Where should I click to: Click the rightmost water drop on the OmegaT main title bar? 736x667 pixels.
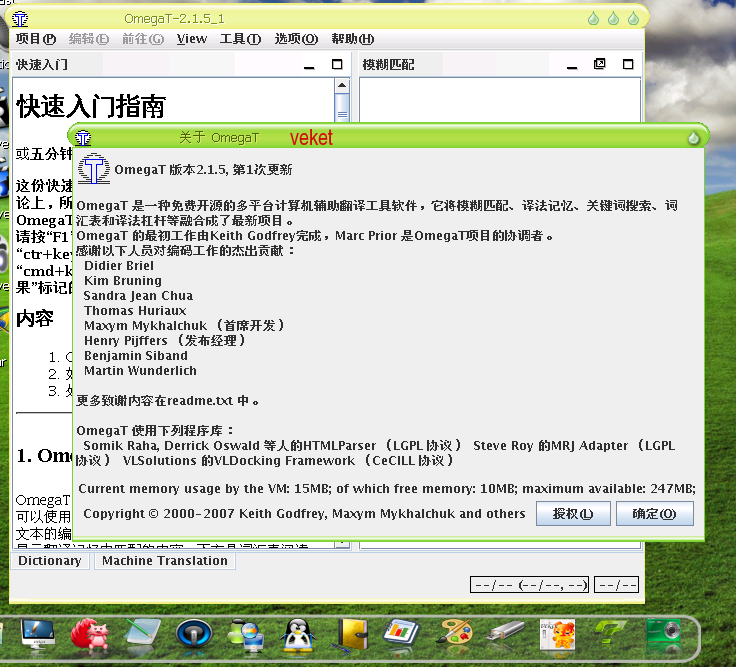tap(633, 18)
